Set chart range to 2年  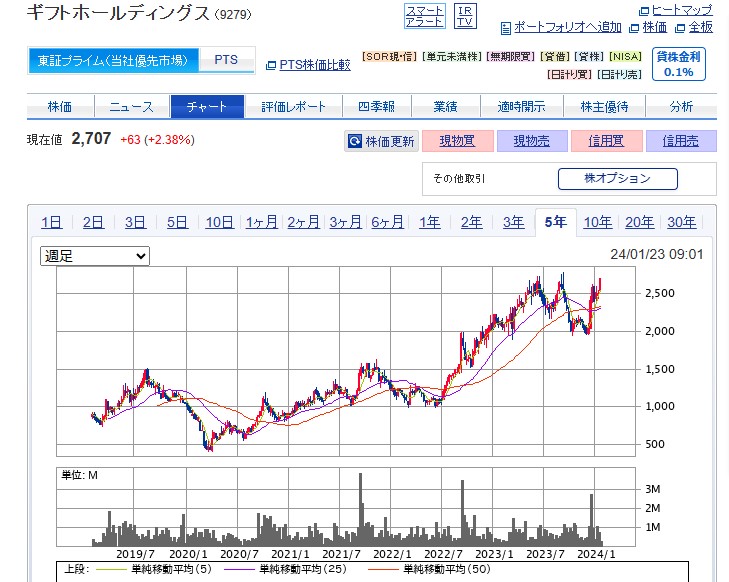471,222
